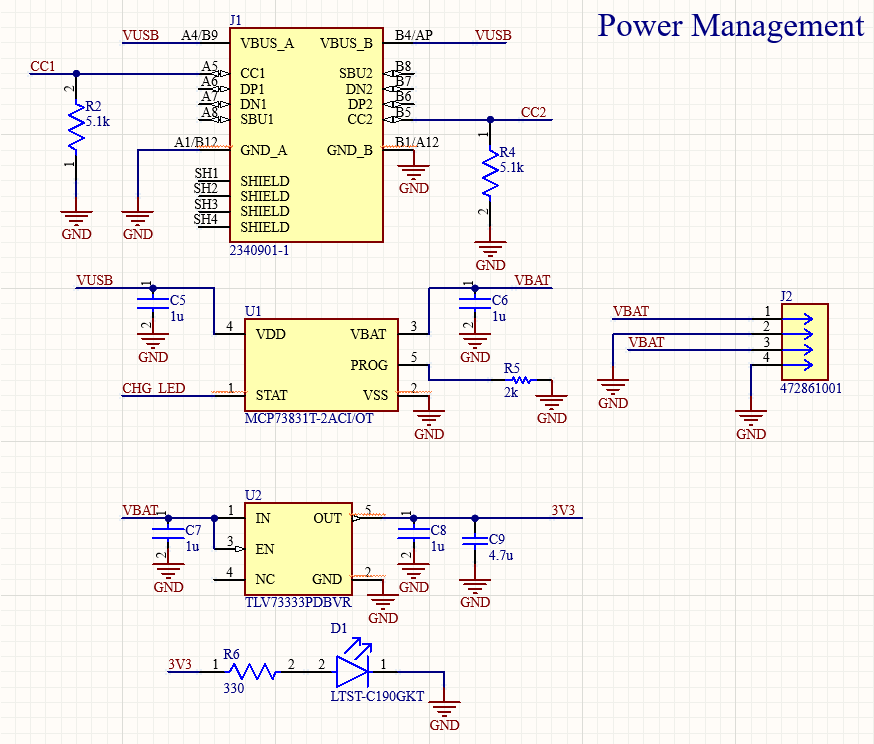Click the MCP73831T-2ACI/OT part text
The width and height of the screenshot is (874, 744).
pyautogui.click(x=309, y=419)
